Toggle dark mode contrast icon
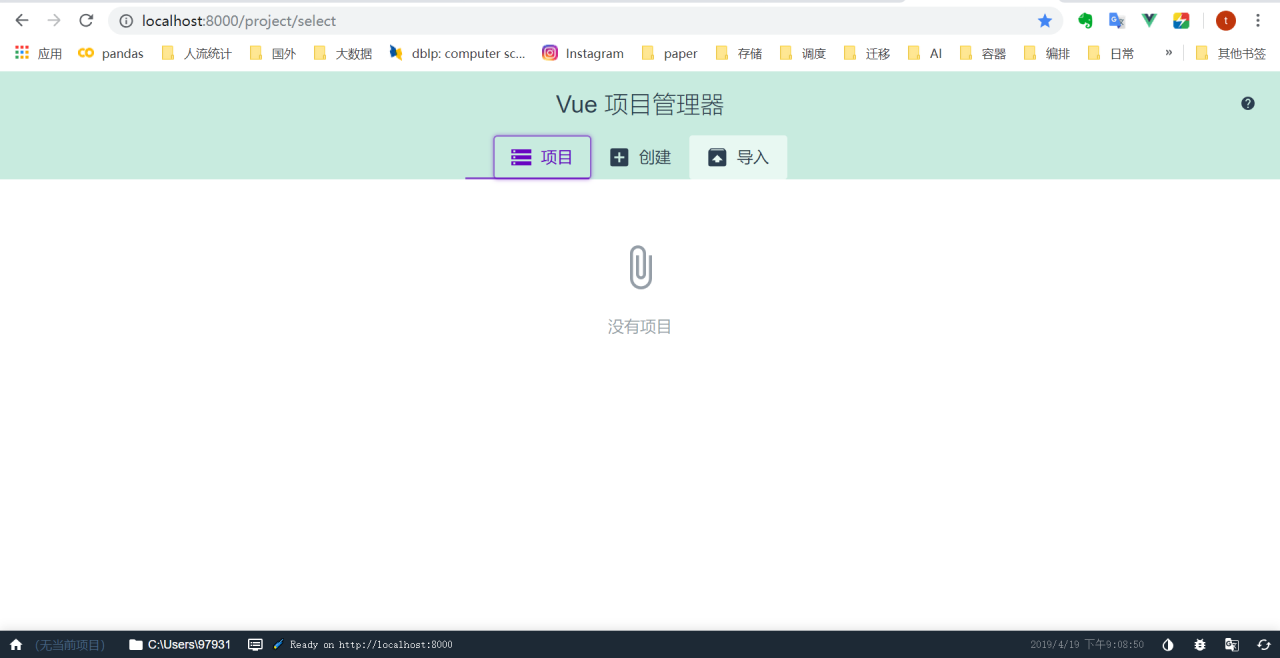Viewport: 1280px width, 658px height. click(x=1168, y=645)
